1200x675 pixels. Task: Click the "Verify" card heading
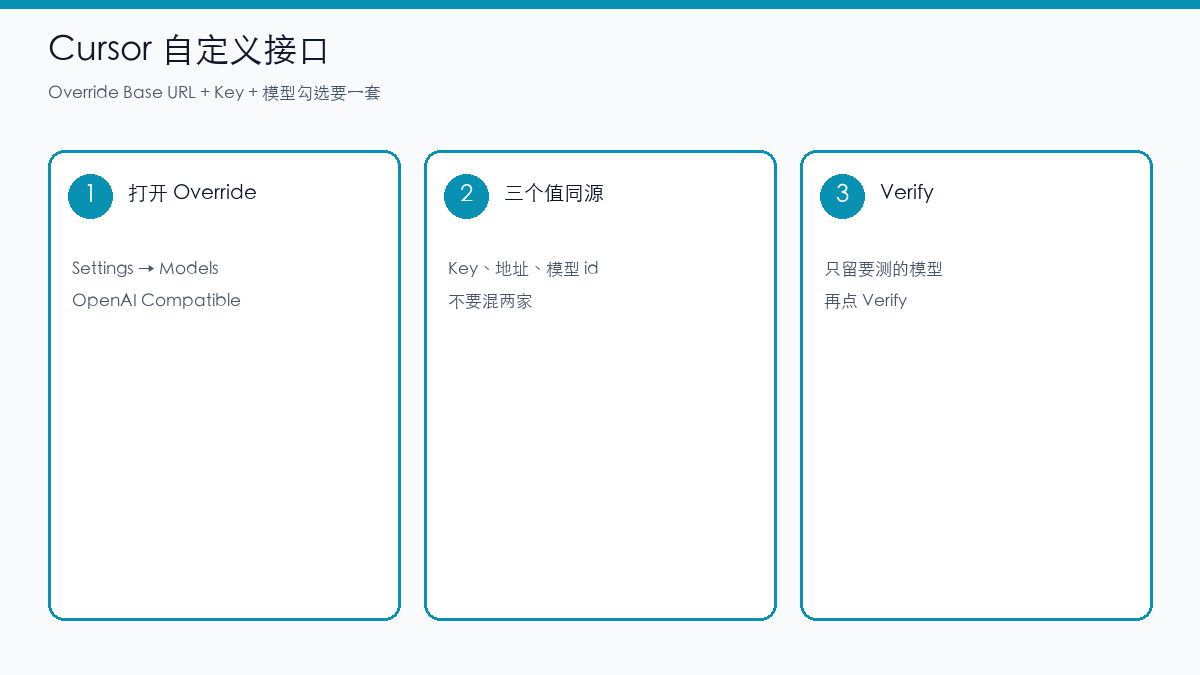907,192
